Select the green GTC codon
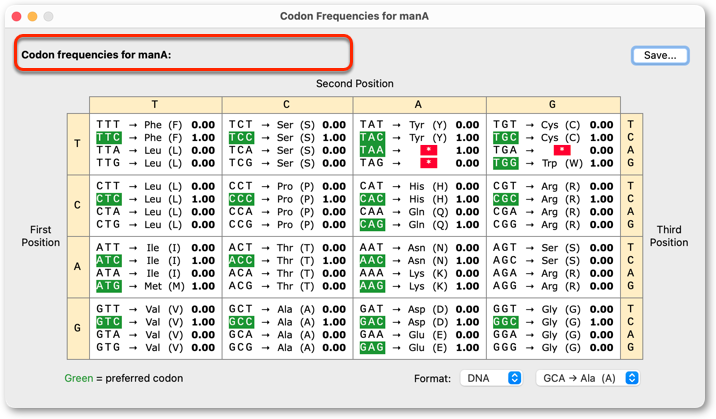Screen dimensions: 716x419 tap(109, 322)
